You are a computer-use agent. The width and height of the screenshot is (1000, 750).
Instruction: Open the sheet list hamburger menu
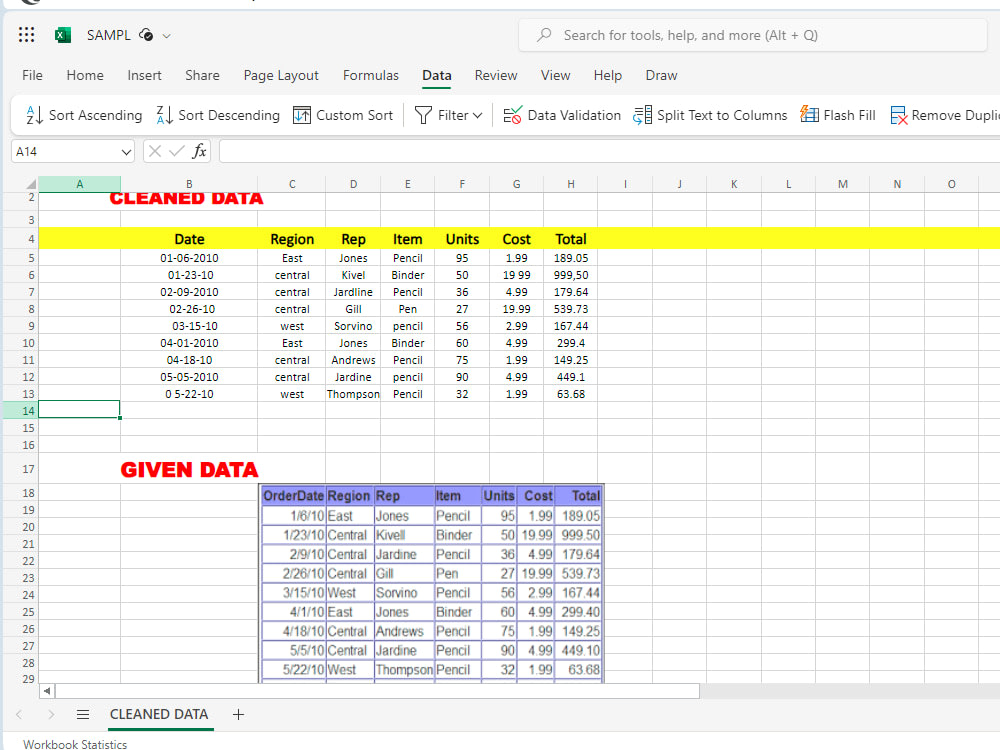pos(83,714)
